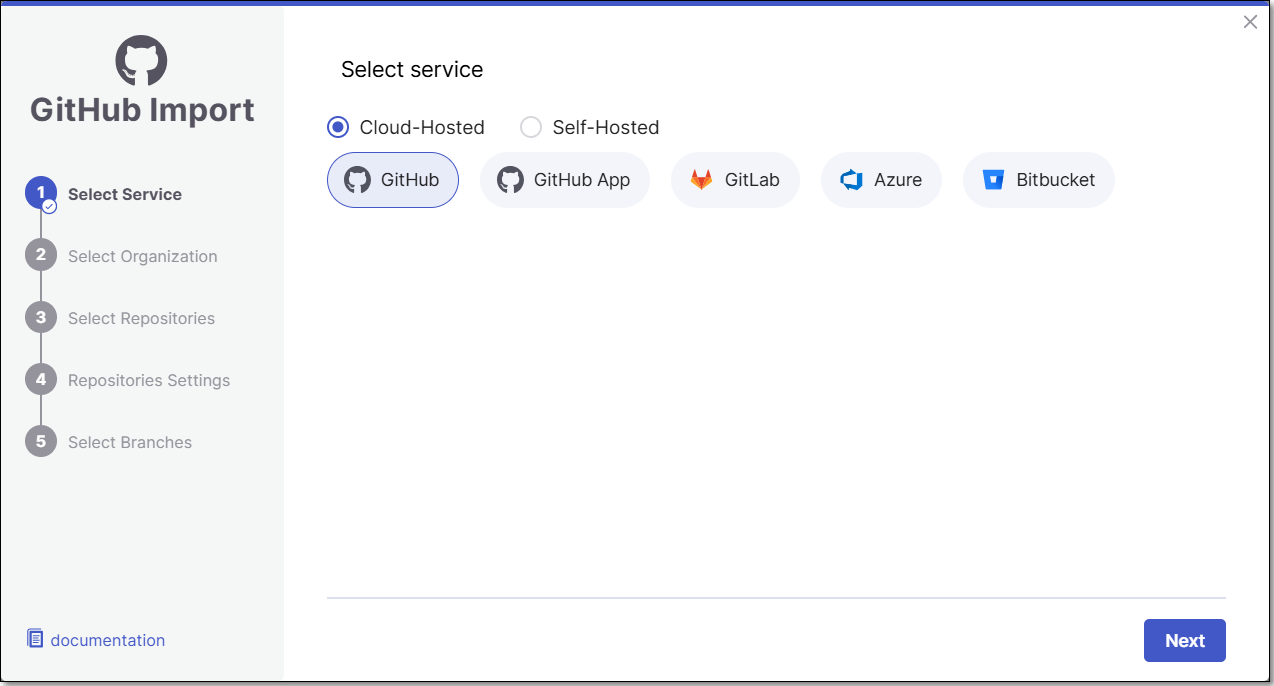Go to step 5 Select Branches
The image size is (1274, 686).
tap(130, 442)
